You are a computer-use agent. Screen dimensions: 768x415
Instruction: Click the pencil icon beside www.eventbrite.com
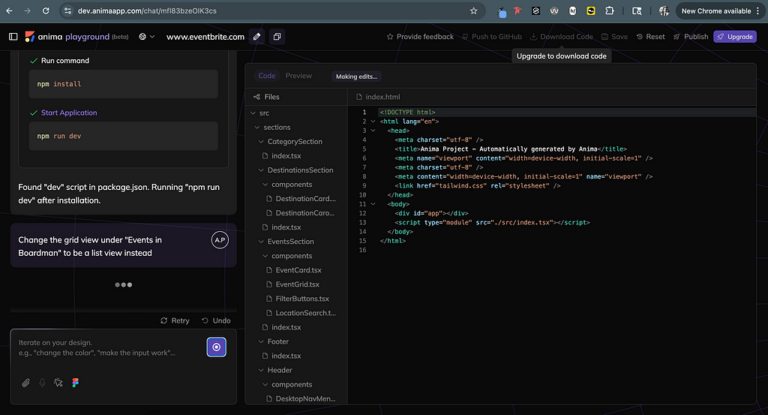[x=257, y=37]
